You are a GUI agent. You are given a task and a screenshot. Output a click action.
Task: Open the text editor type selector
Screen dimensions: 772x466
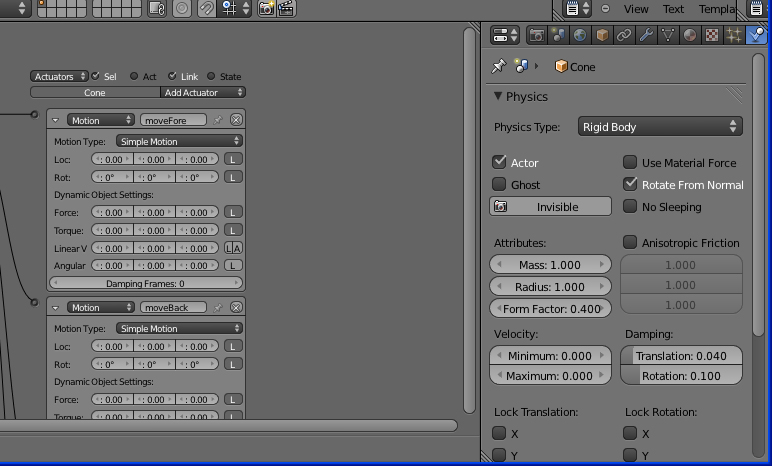click(x=578, y=8)
